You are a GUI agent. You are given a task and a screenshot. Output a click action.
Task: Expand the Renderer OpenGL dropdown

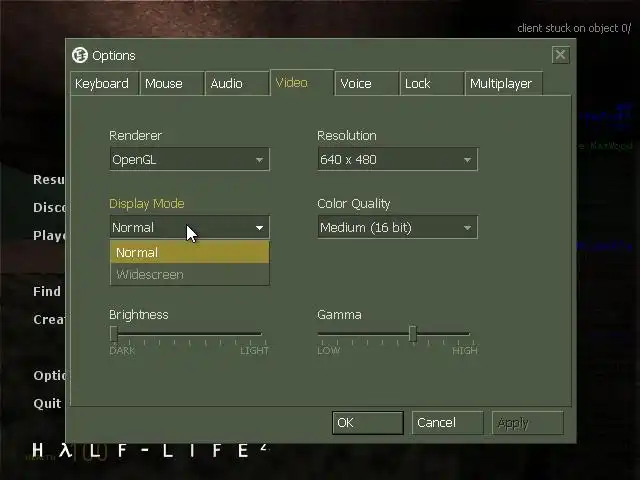(x=189, y=159)
